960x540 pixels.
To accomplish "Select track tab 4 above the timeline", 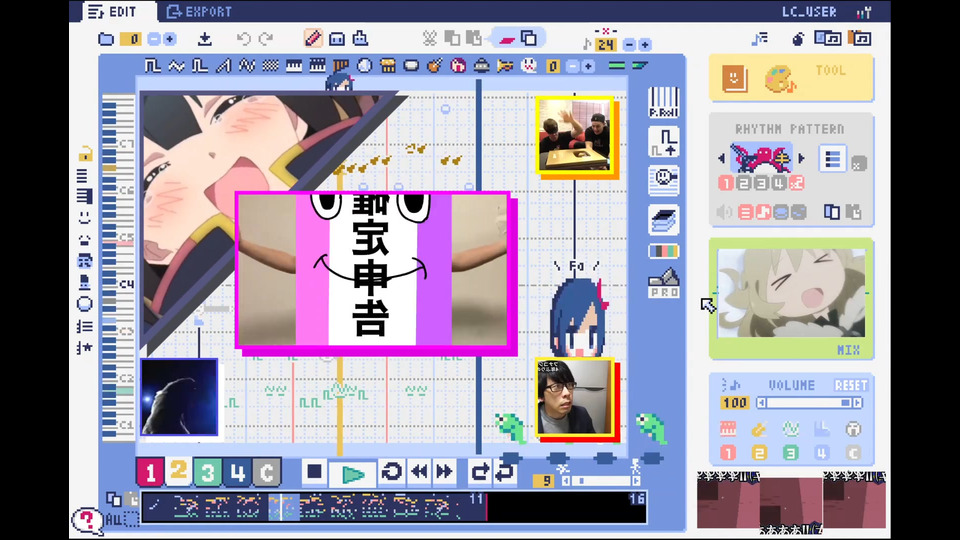I will coord(238,472).
